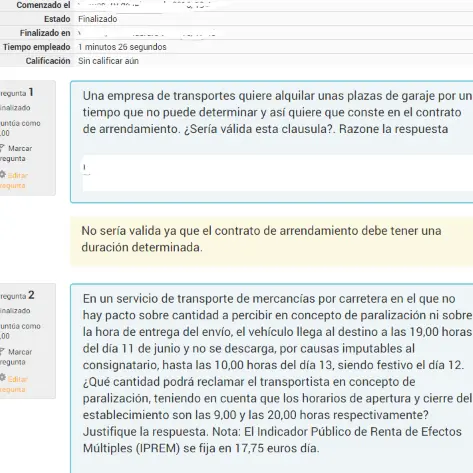
Task: Select Marcar pregunta text for question 2
Action: point(16,357)
